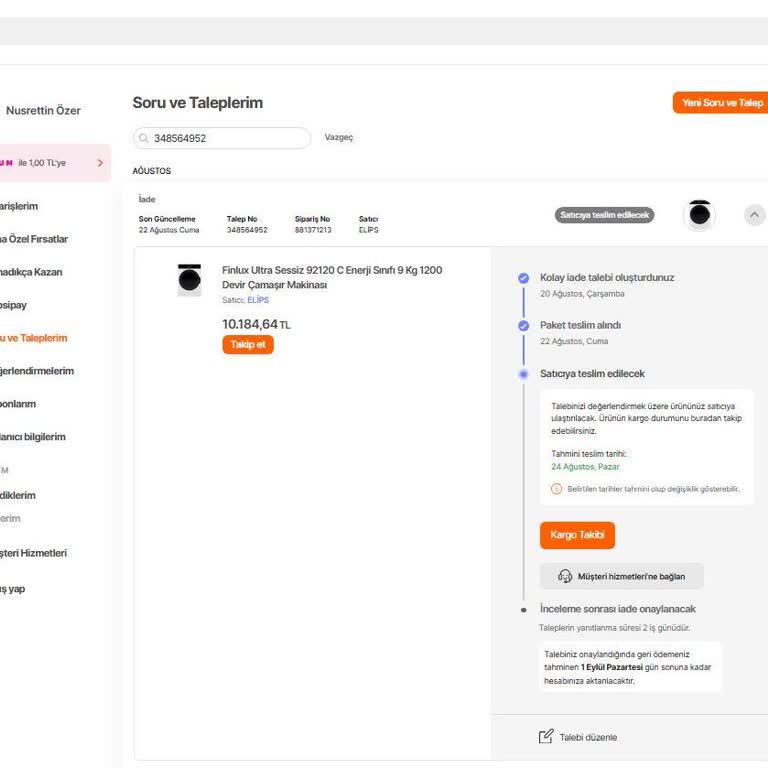Expand the premium banner arrow in sidebar
Viewport: 768px width, 768px height.
pyautogui.click(x=100, y=162)
